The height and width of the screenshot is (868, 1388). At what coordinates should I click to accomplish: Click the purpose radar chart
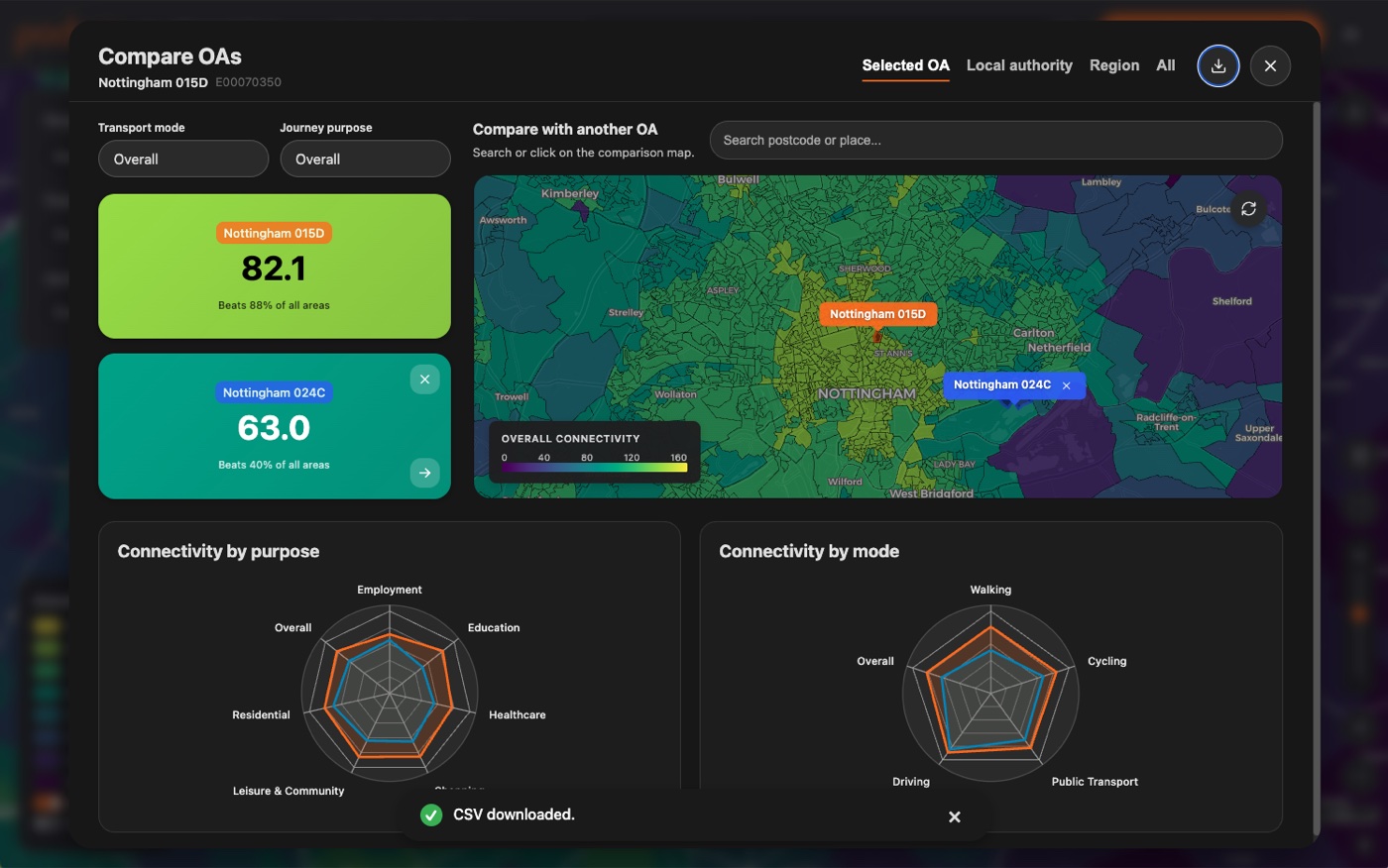tap(390, 693)
